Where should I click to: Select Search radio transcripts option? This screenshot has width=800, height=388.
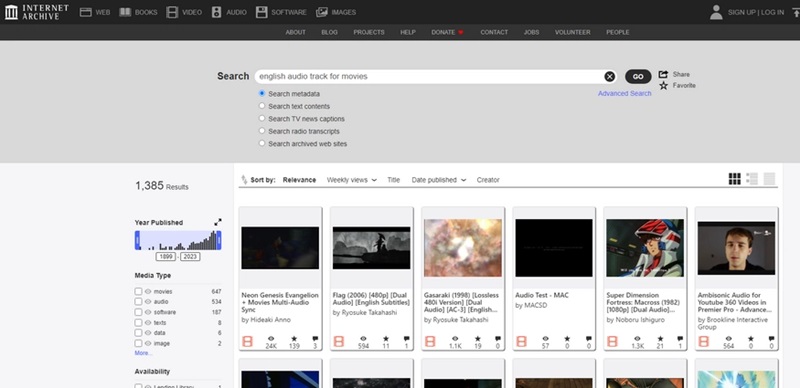[262, 131]
